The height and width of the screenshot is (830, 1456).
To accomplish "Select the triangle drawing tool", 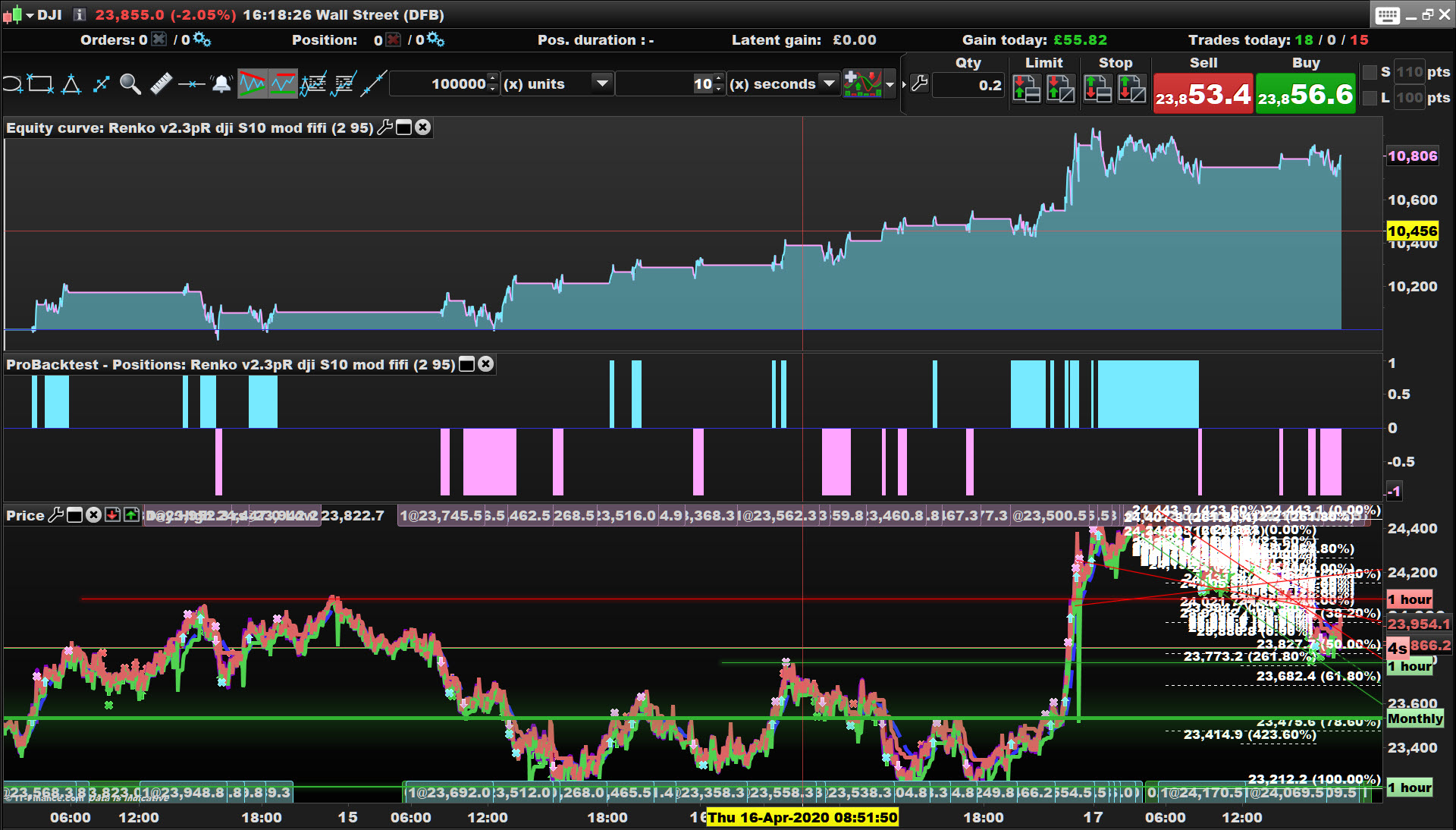I will pos(71,83).
